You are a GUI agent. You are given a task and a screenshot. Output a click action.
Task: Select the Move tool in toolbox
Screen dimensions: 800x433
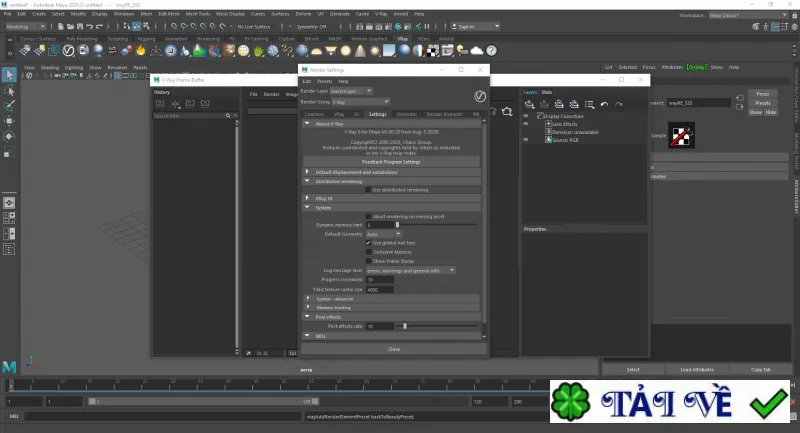tap(9, 121)
